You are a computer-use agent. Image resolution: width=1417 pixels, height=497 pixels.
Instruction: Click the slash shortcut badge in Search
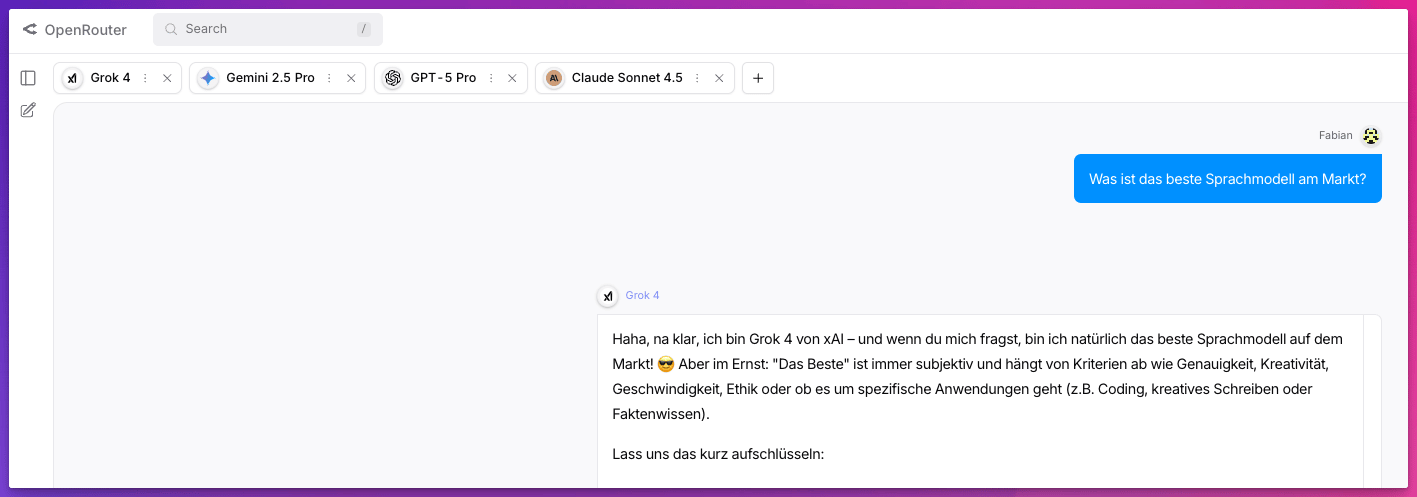364,30
